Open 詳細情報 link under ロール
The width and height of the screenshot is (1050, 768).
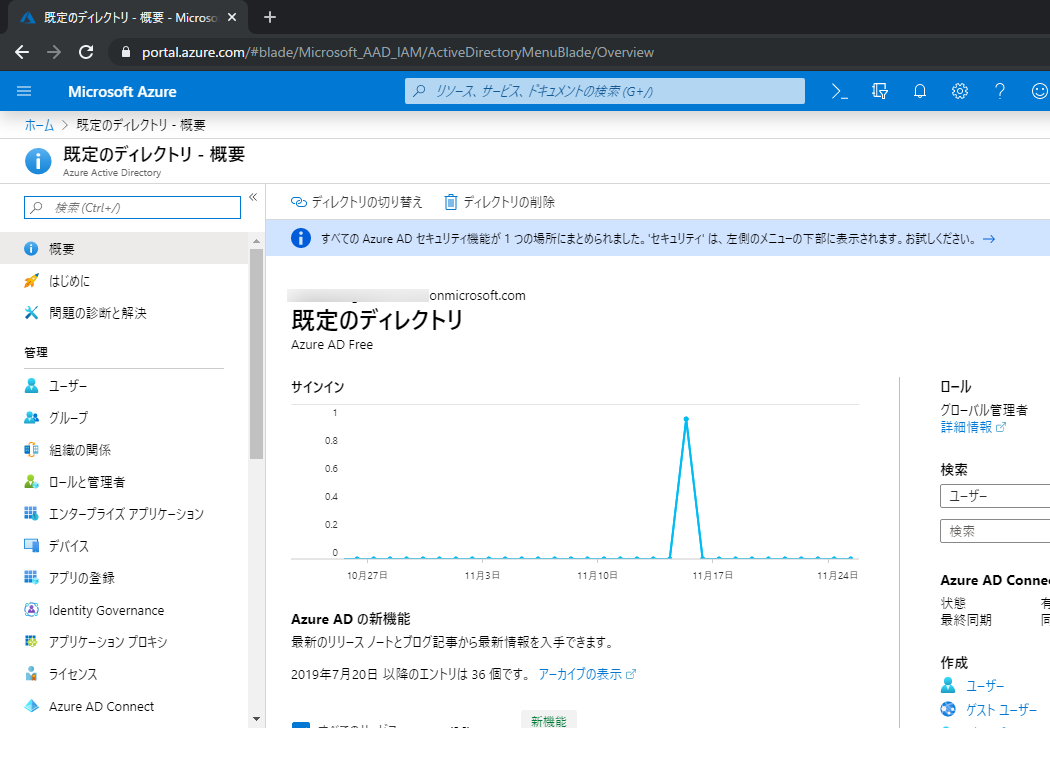(973, 427)
